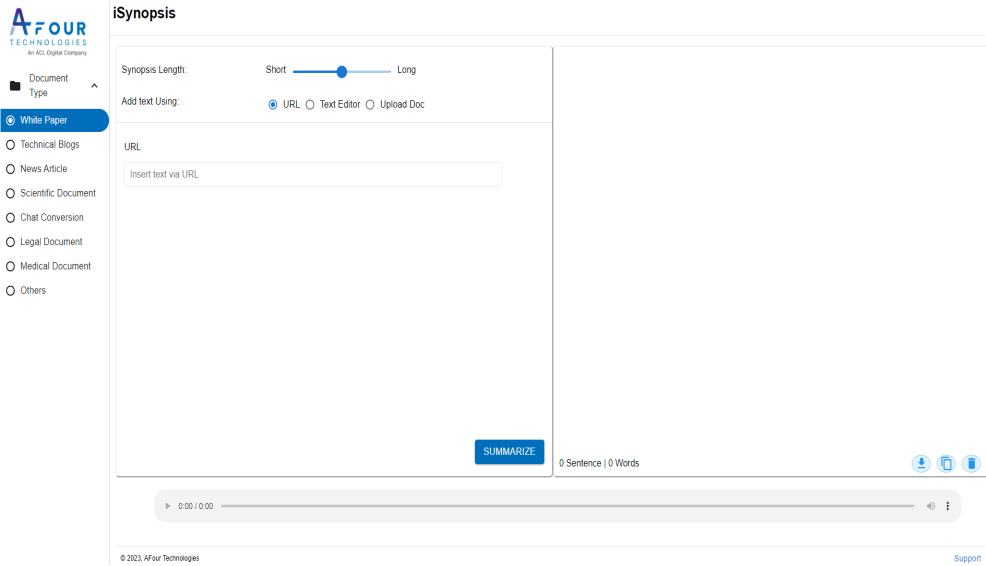
Task: Click the 2023 AFour Technologies copyright text
Action: click(160, 558)
